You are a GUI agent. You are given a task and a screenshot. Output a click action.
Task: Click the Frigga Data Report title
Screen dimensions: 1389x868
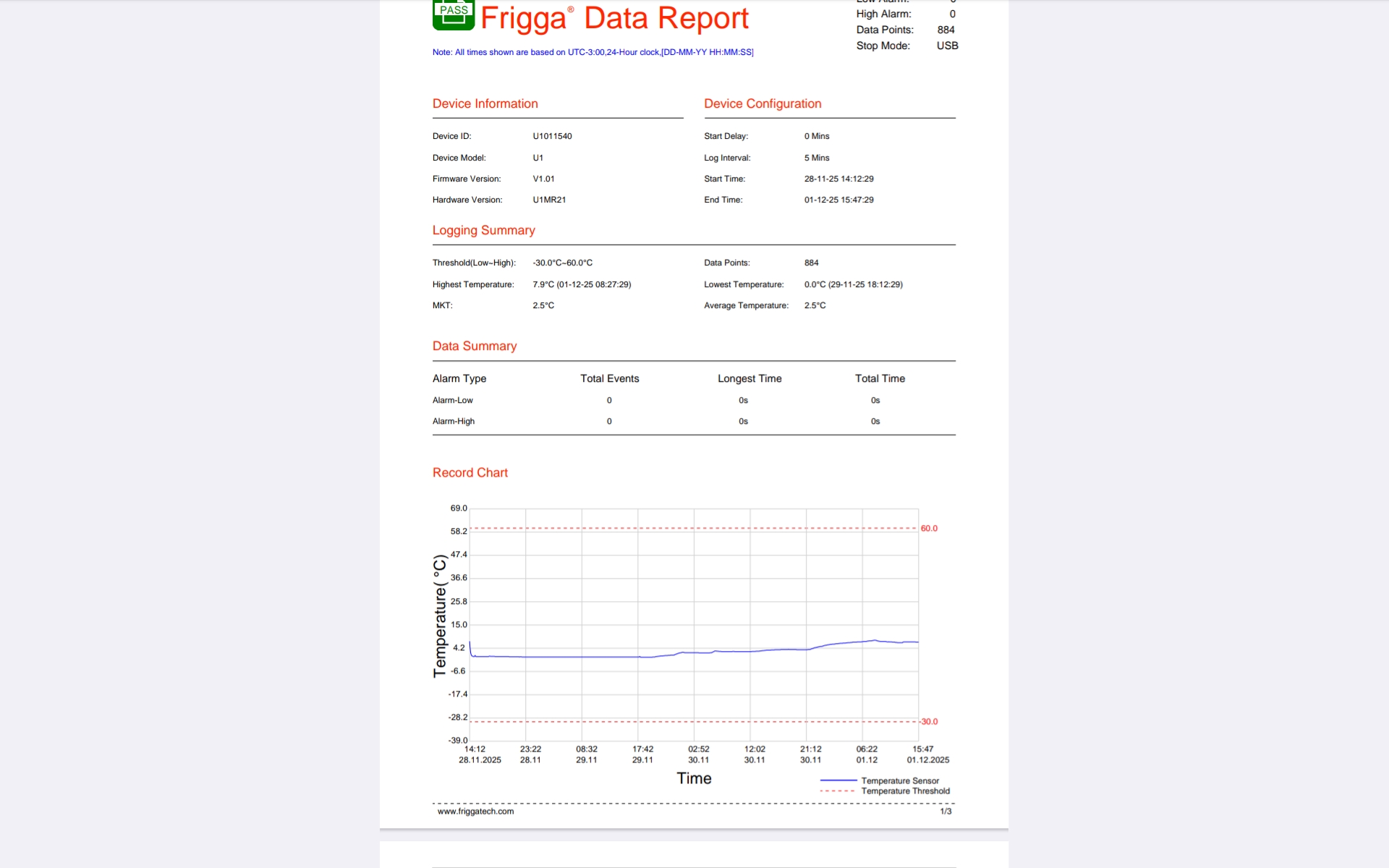click(x=614, y=18)
